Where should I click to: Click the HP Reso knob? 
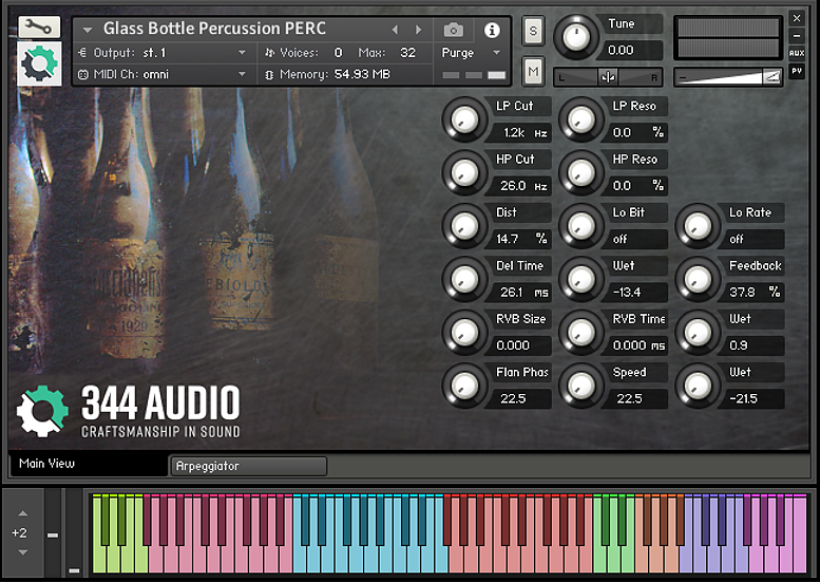pyautogui.click(x=581, y=173)
